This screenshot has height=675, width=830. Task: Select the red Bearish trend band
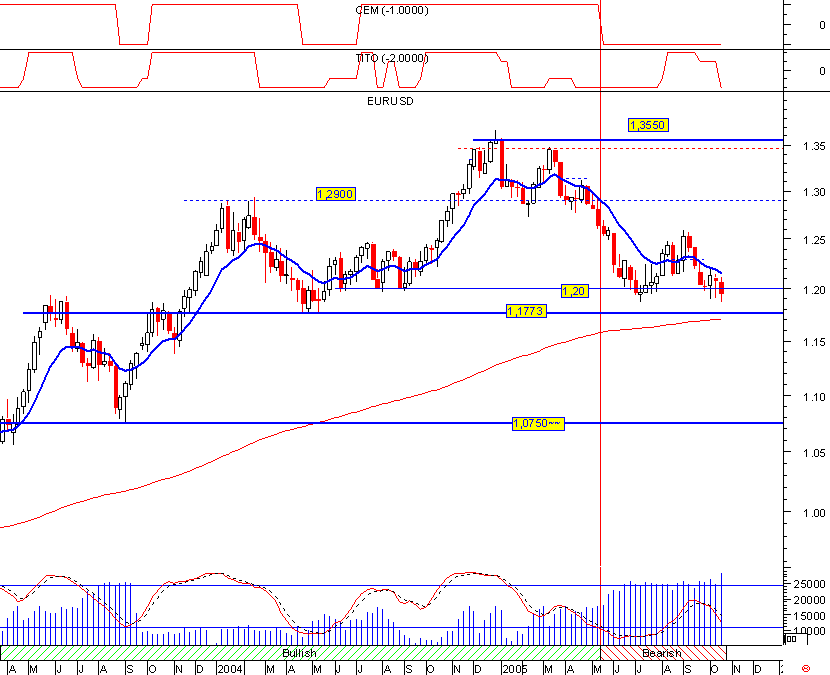tap(663, 653)
